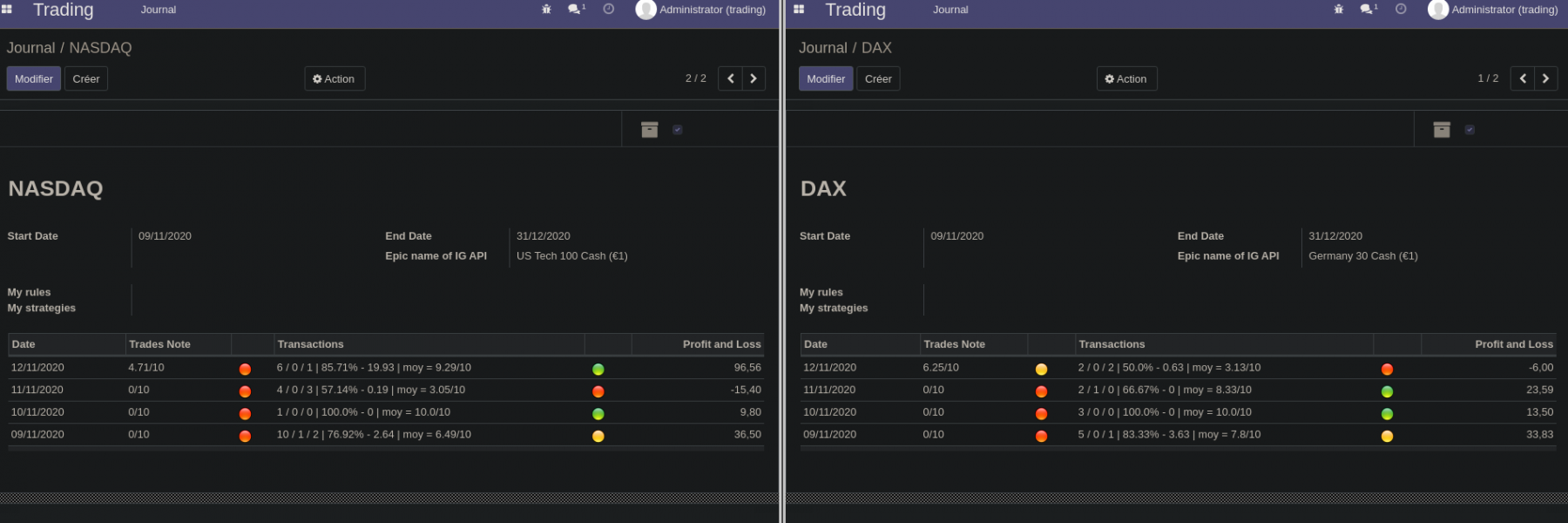Open Administrator user menu in NASDAQ window
Viewport: 1568px width, 523px height.
click(x=701, y=10)
